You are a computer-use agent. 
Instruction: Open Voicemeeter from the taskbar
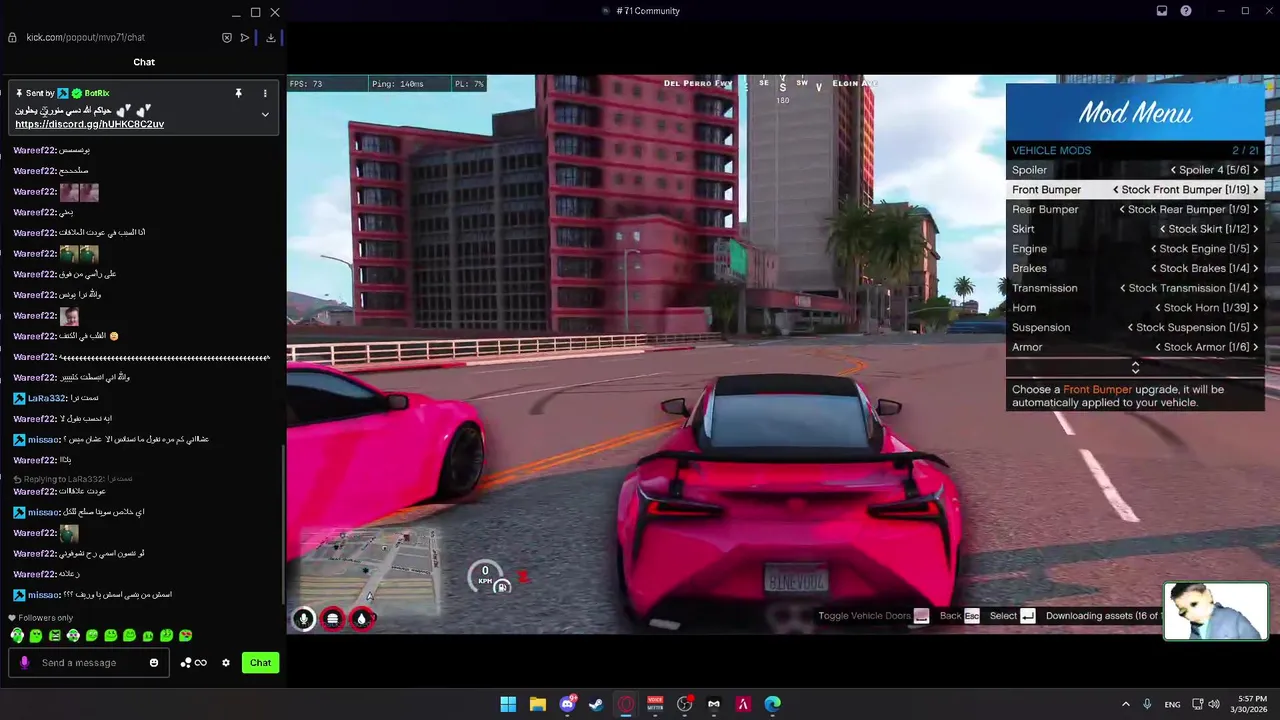[655, 704]
